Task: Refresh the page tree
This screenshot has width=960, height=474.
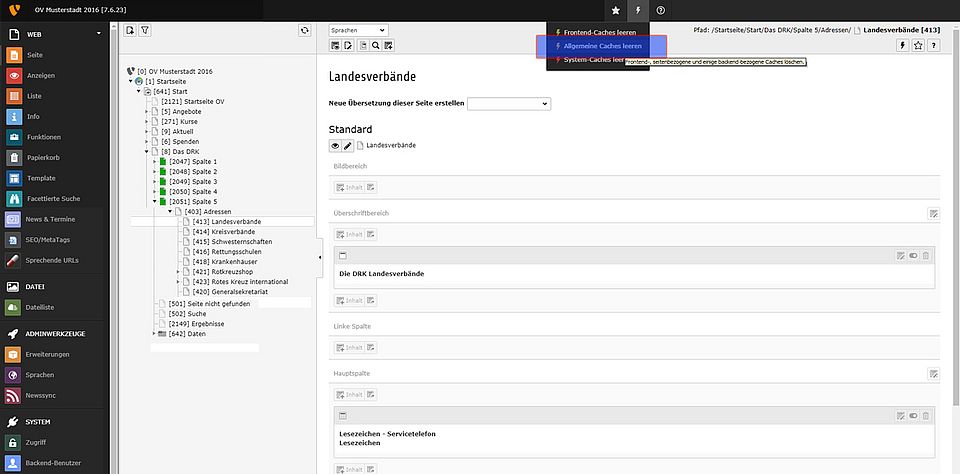Action: (304, 31)
